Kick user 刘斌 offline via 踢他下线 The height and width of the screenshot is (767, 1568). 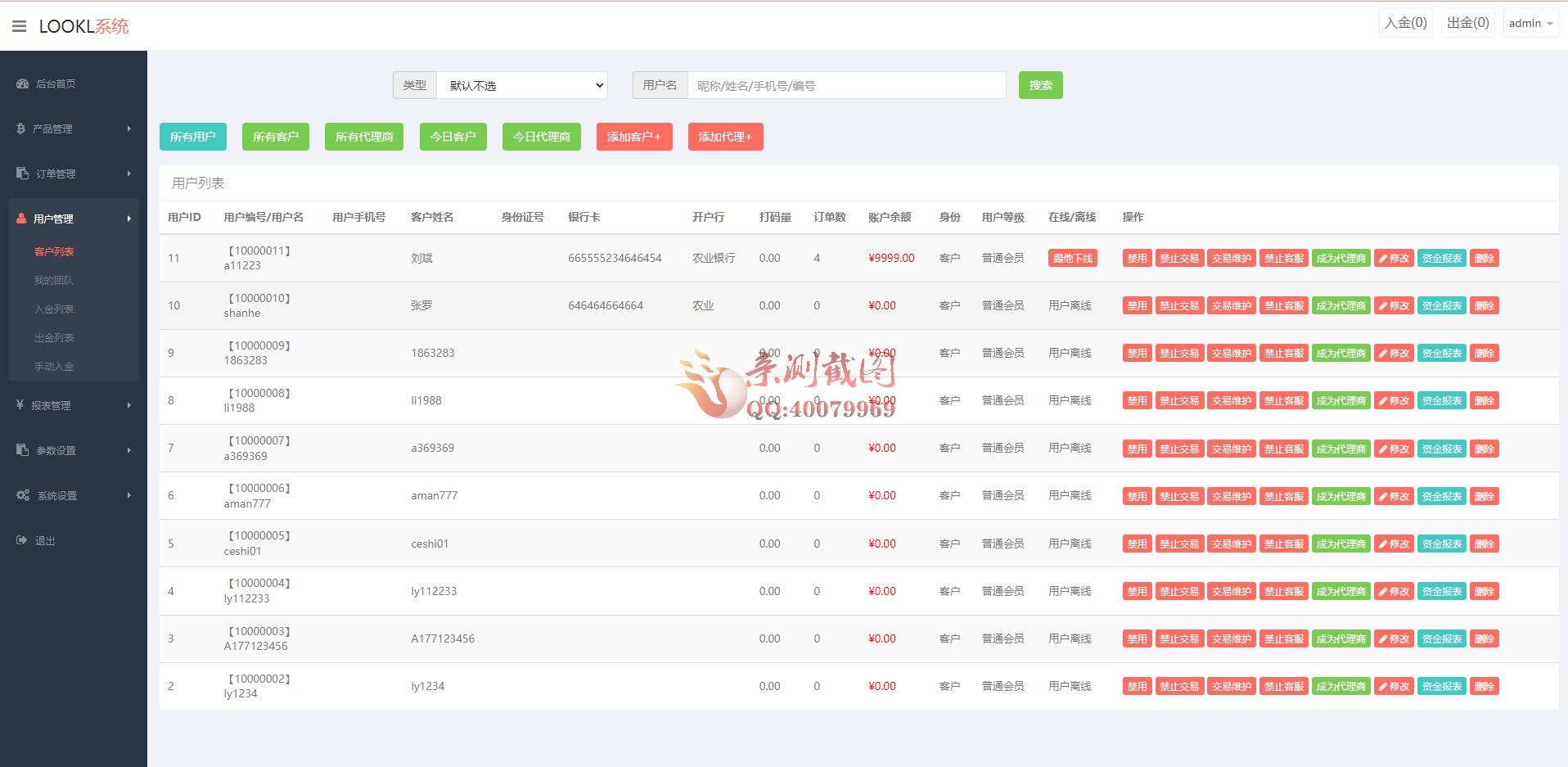[1072, 257]
